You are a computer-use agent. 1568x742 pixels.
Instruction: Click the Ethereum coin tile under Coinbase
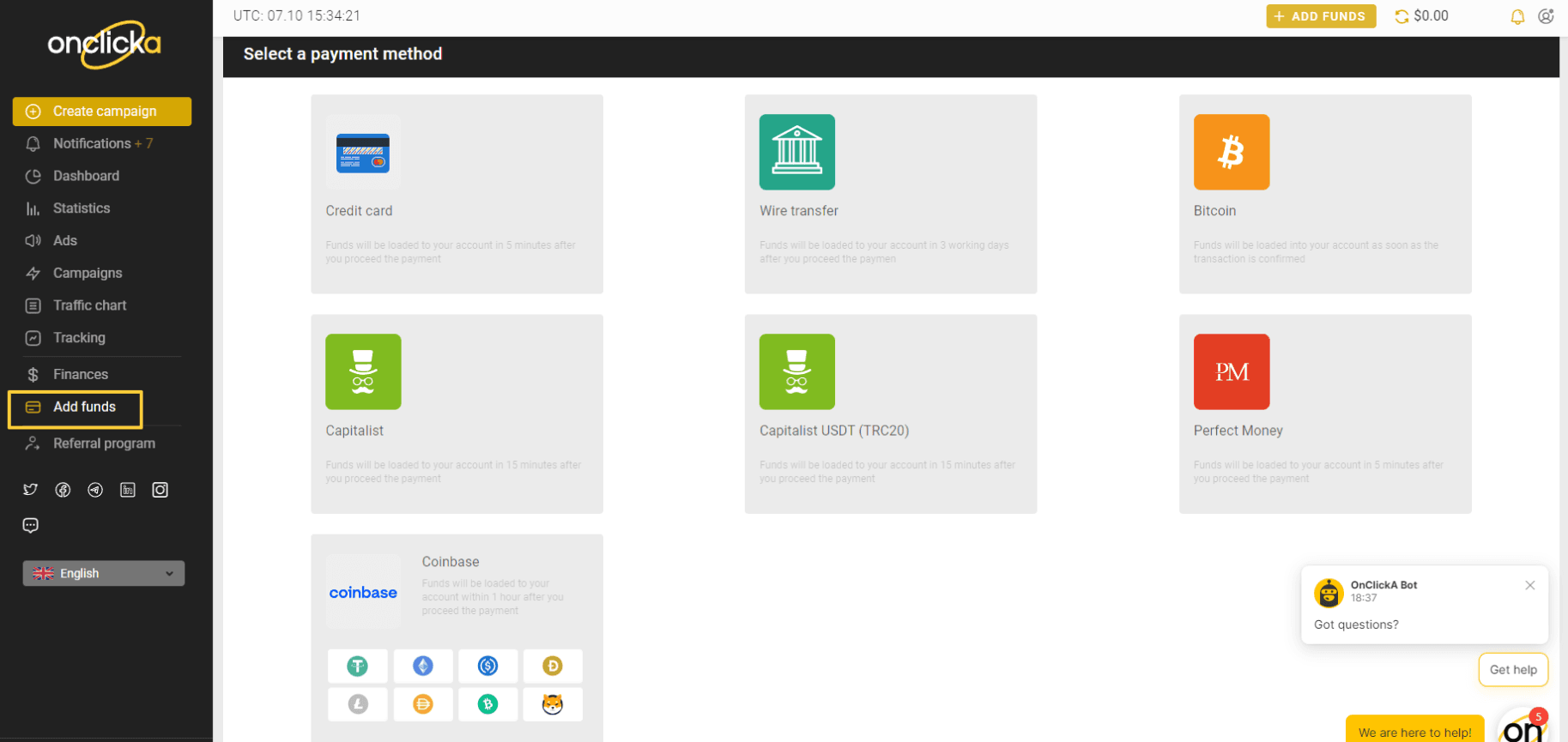pos(423,666)
